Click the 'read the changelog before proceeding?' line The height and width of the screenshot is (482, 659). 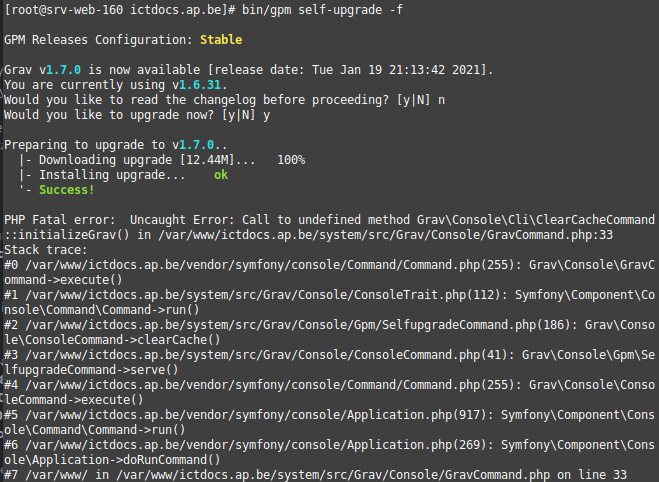tap(224, 100)
